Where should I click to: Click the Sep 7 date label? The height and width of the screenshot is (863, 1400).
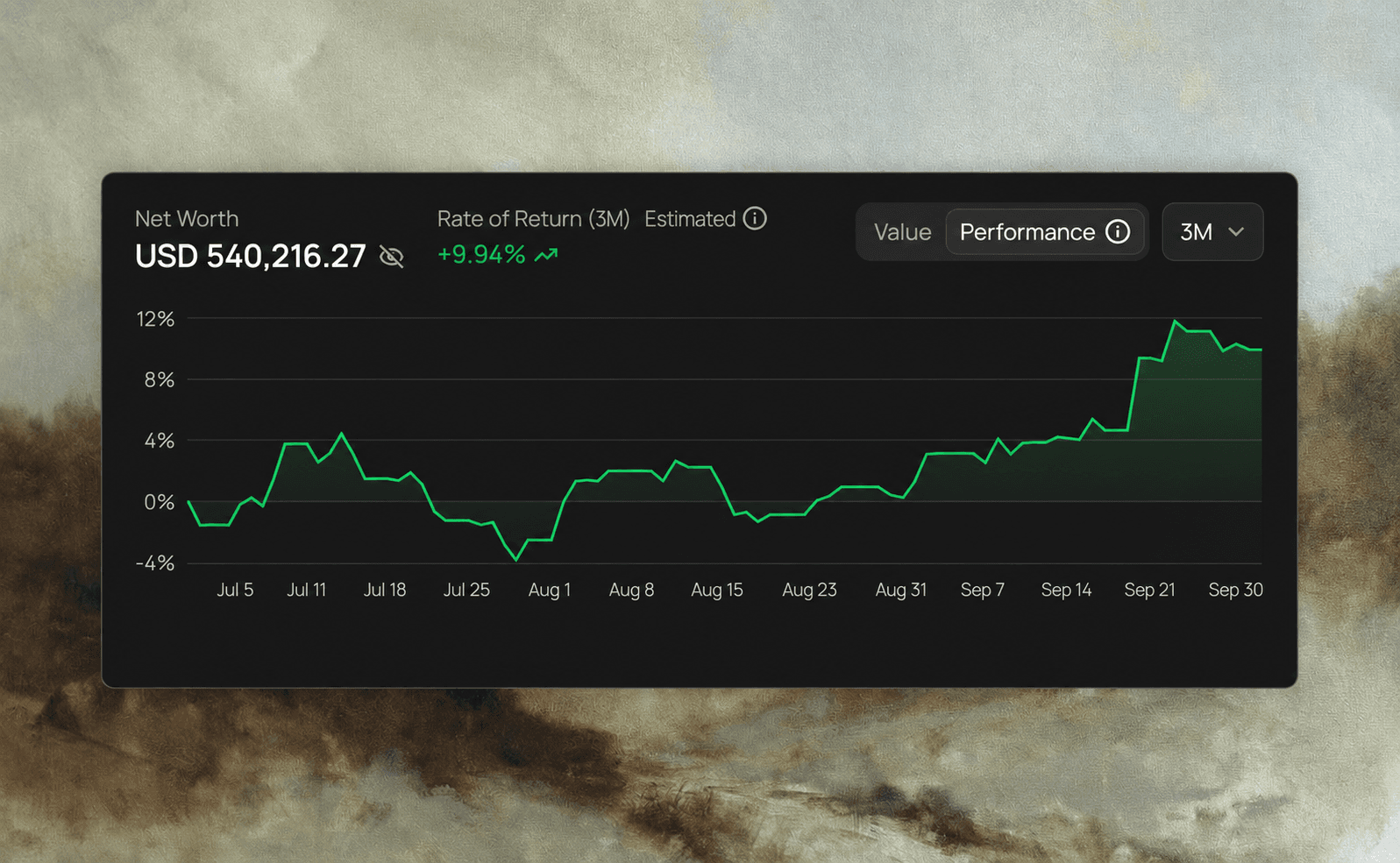(983, 590)
